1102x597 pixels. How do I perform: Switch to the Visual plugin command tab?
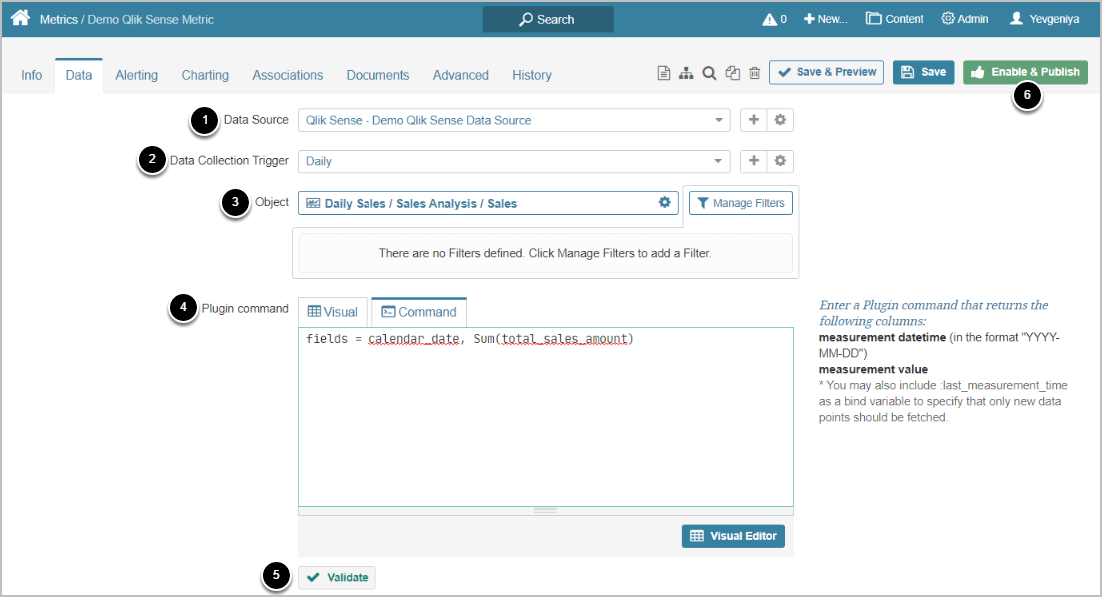(332, 312)
